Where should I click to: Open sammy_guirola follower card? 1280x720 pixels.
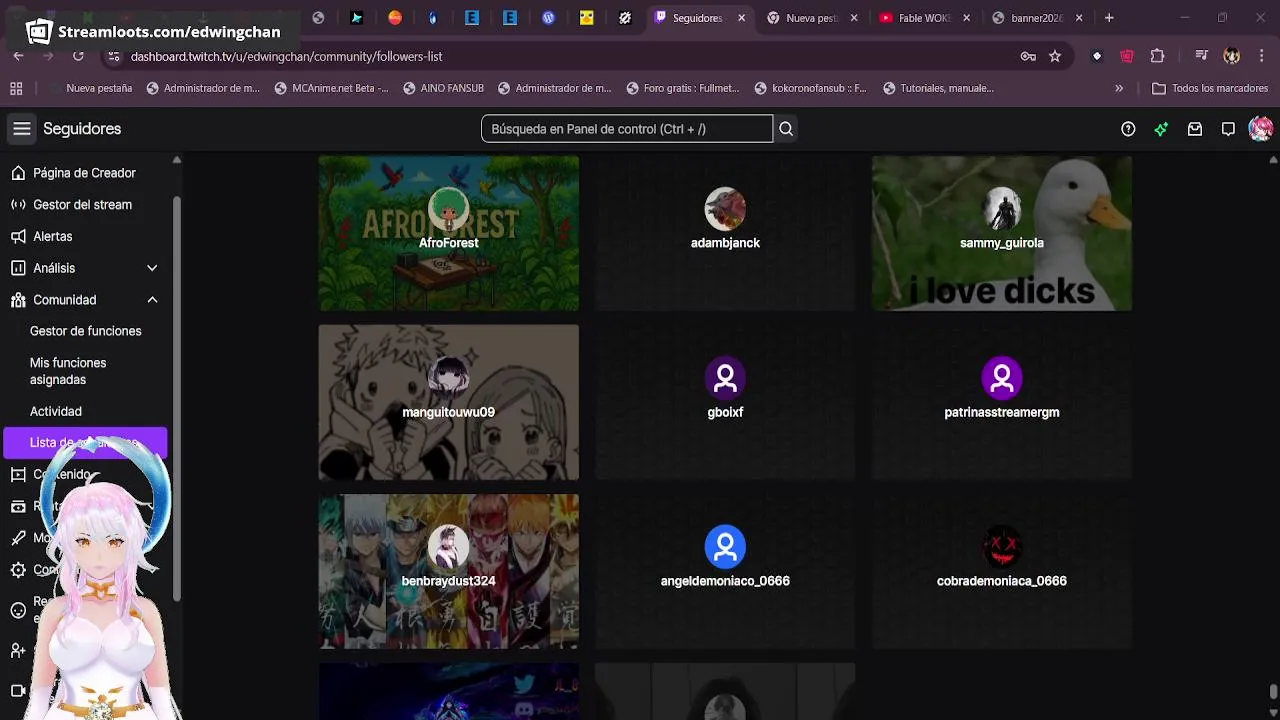point(1002,233)
